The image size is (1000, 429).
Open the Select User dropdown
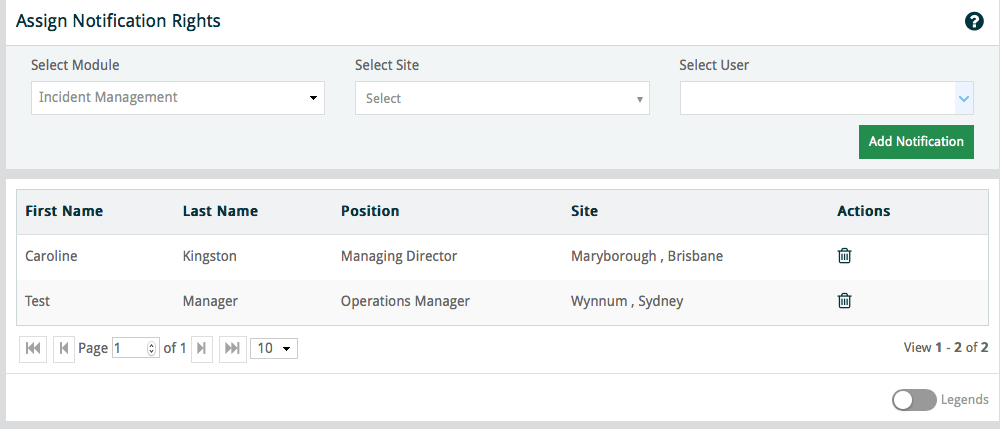[x=826, y=99]
